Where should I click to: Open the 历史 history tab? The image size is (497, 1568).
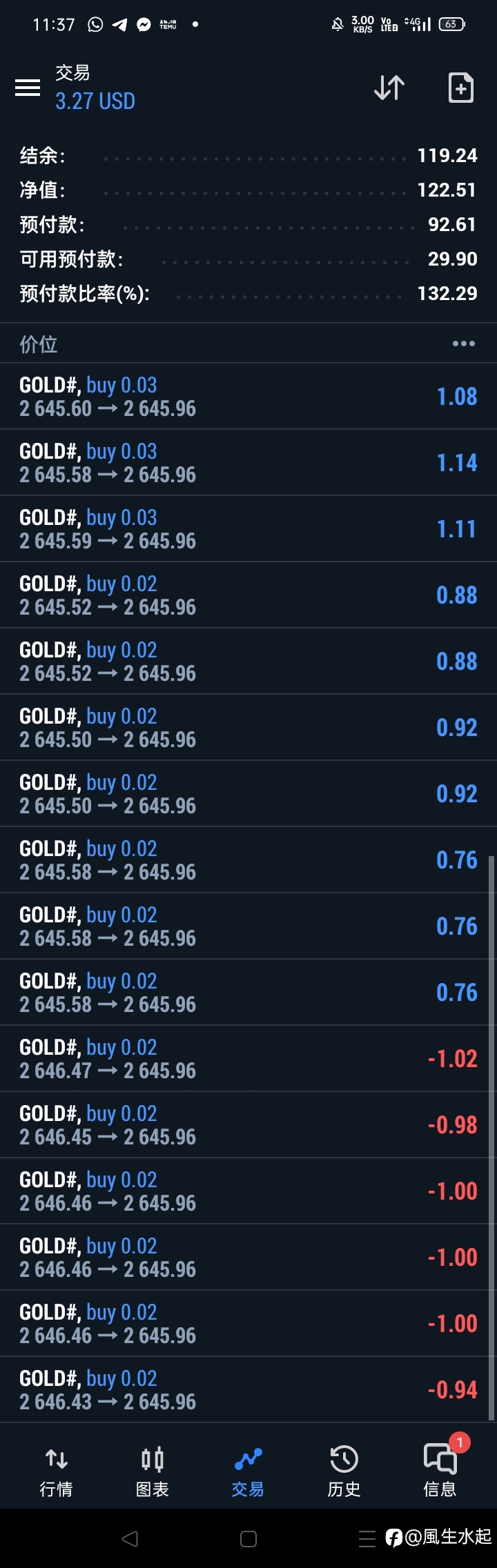tap(344, 1471)
